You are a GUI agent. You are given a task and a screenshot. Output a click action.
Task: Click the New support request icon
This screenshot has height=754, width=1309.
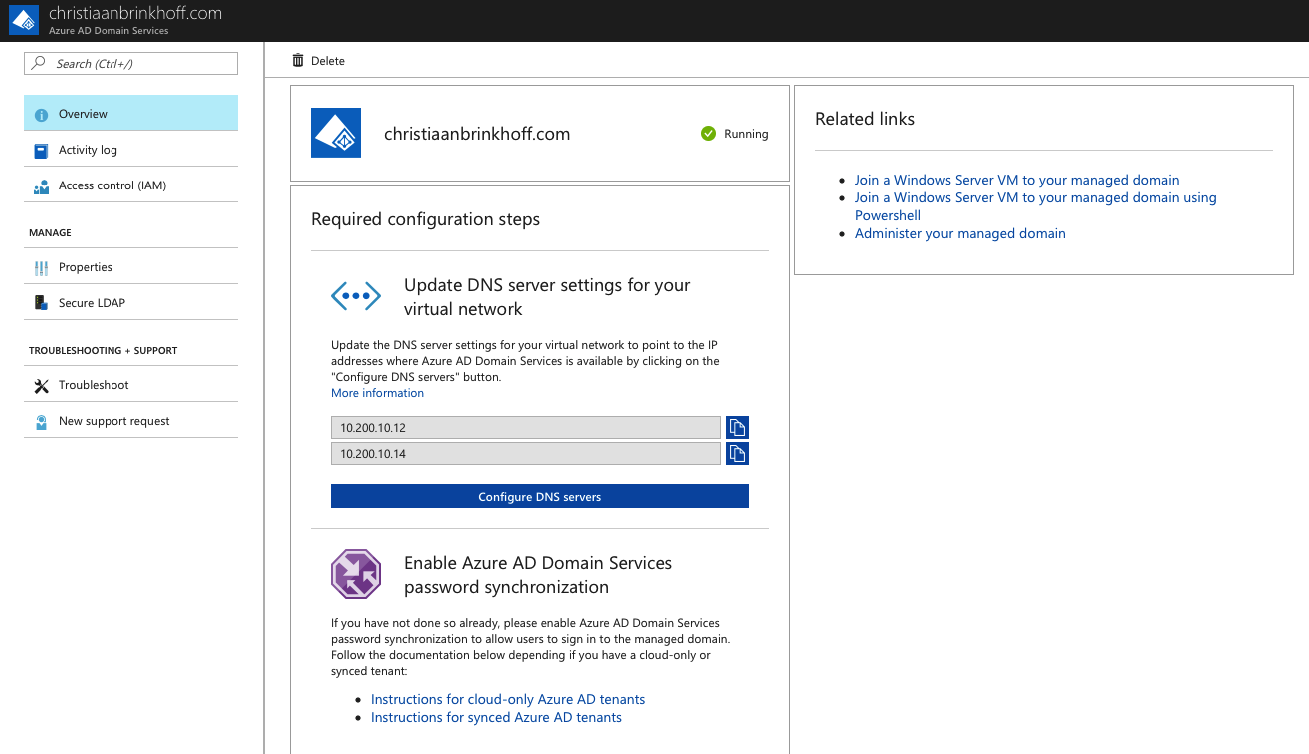(41, 422)
